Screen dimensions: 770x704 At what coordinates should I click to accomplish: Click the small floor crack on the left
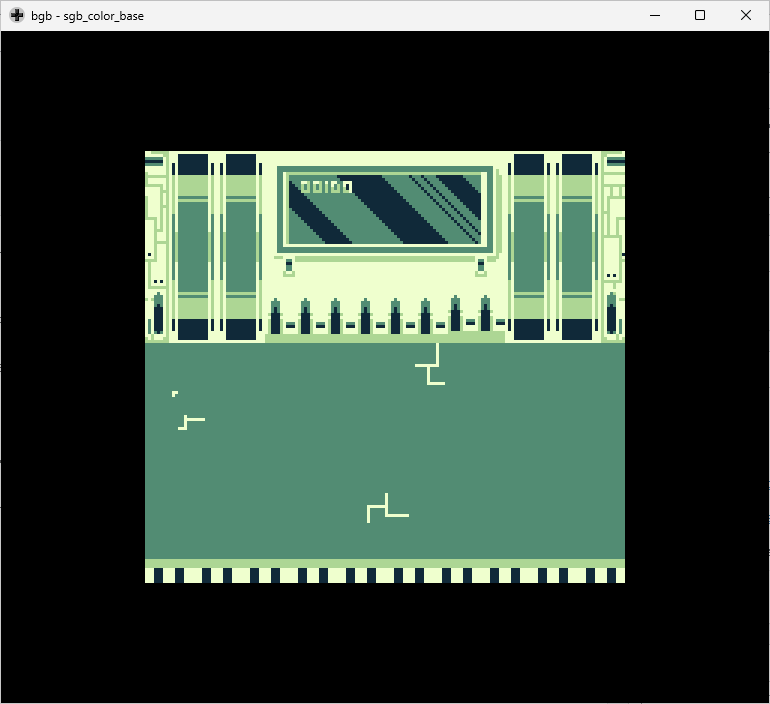pyautogui.click(x=190, y=422)
